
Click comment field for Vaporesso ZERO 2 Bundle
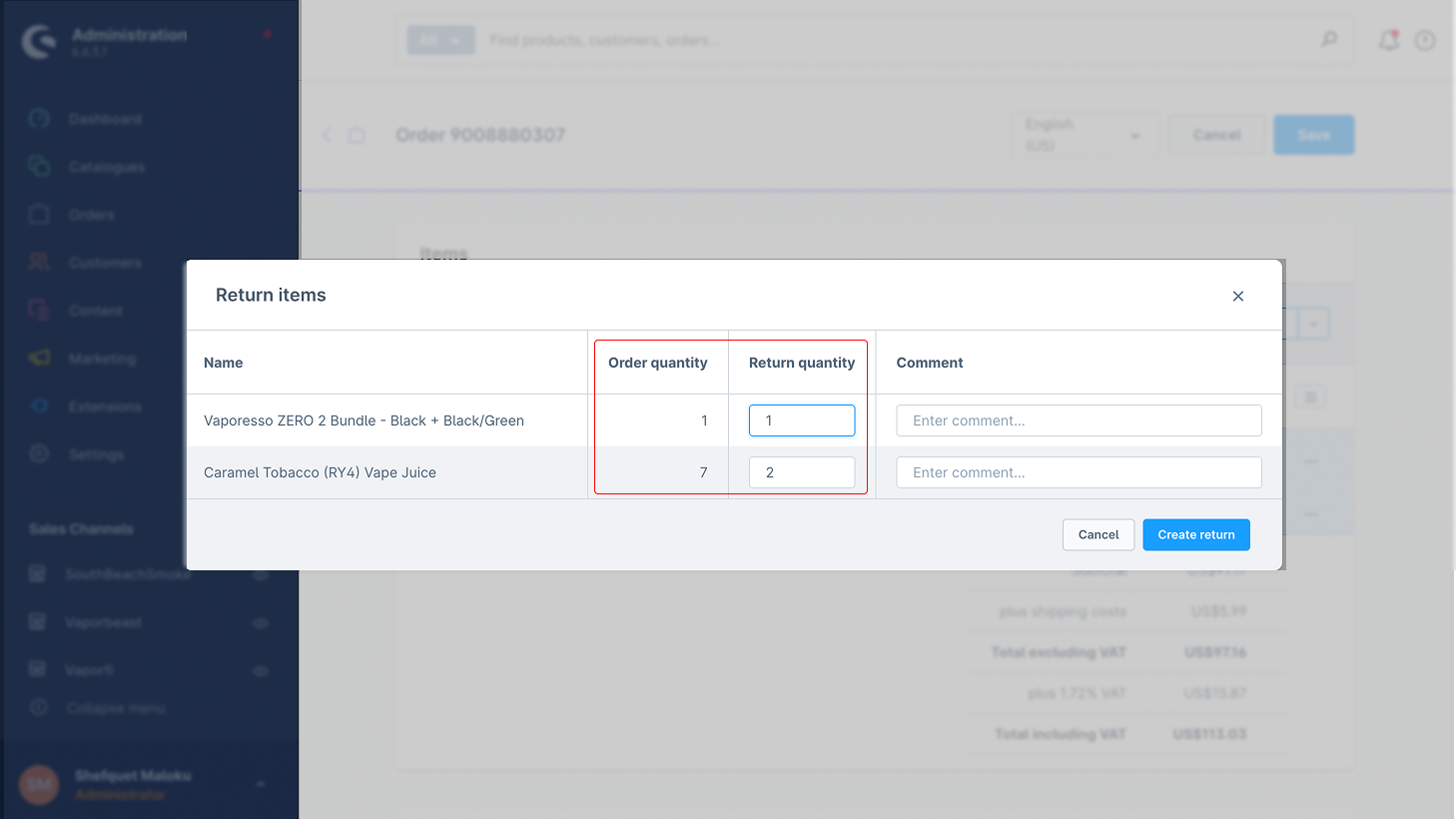[1079, 420]
